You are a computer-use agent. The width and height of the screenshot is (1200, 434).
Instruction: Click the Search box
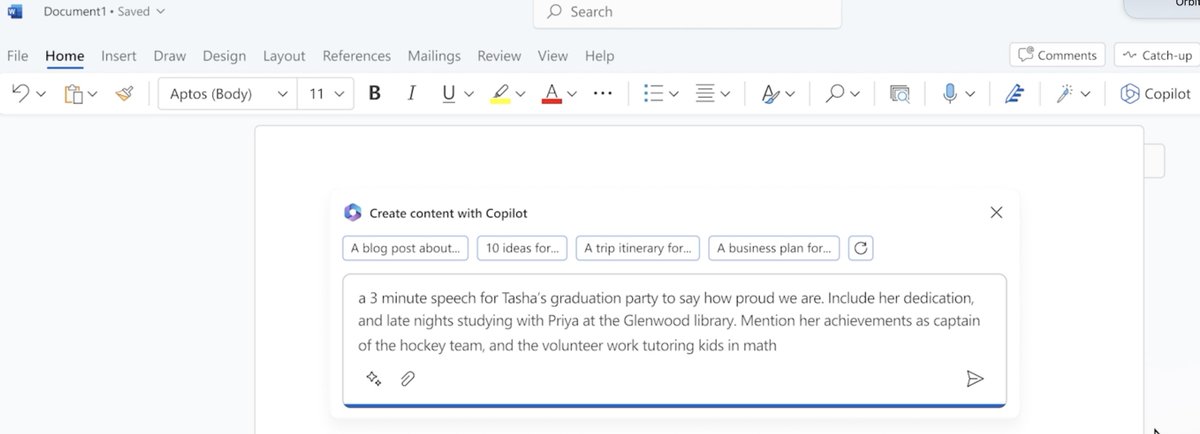tap(687, 12)
